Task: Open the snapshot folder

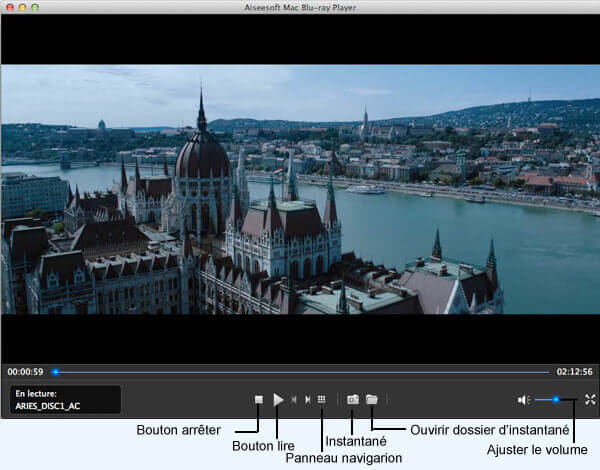Action: click(x=371, y=399)
